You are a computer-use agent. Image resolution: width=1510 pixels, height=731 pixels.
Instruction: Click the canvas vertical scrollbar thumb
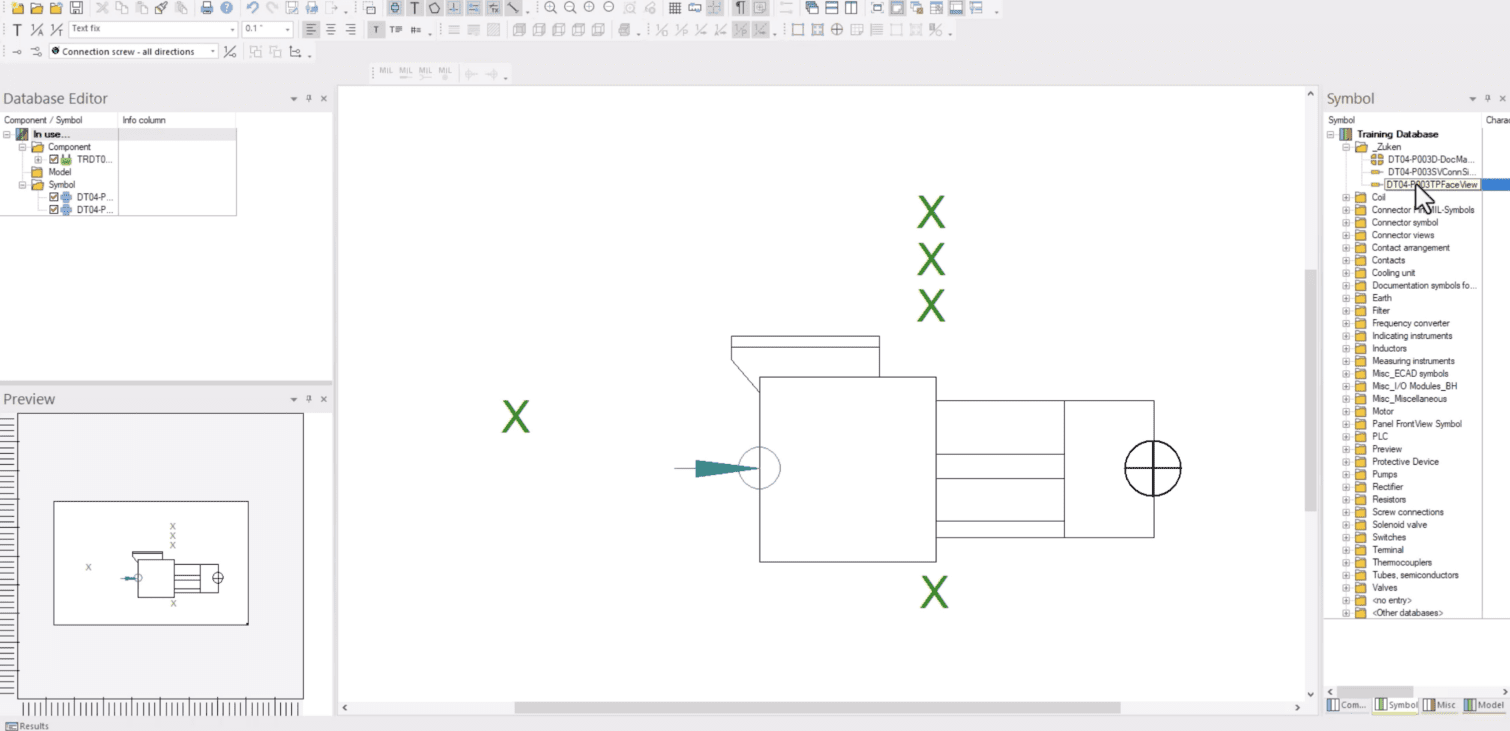[x=1311, y=390]
